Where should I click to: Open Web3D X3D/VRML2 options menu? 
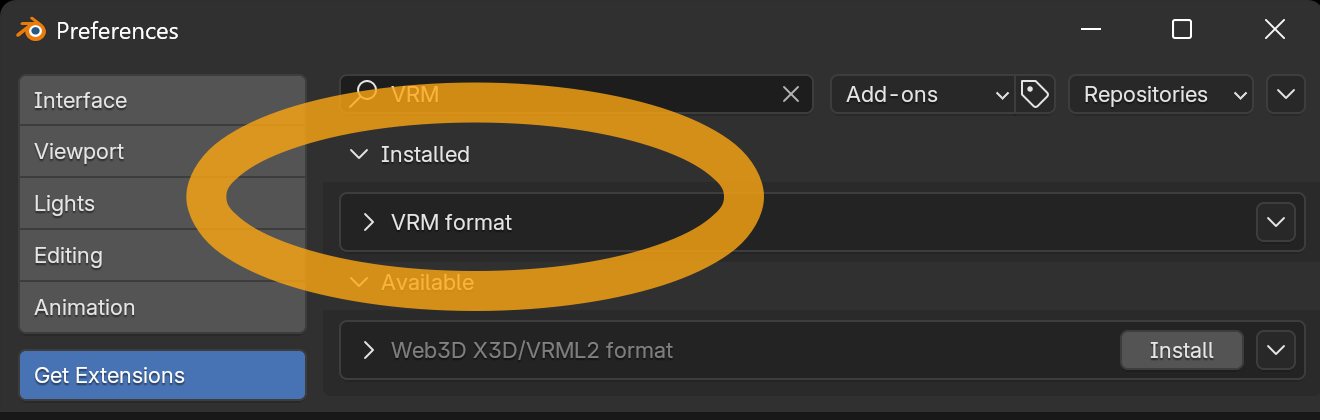[1275, 350]
